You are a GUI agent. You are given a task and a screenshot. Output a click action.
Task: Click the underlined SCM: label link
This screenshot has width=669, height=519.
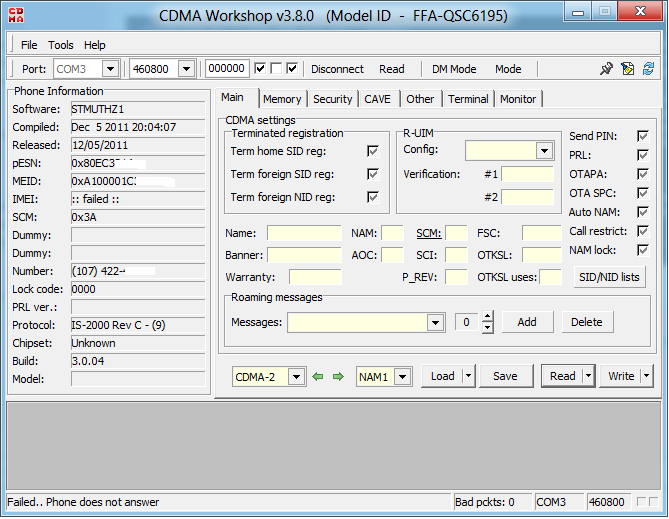pos(428,233)
